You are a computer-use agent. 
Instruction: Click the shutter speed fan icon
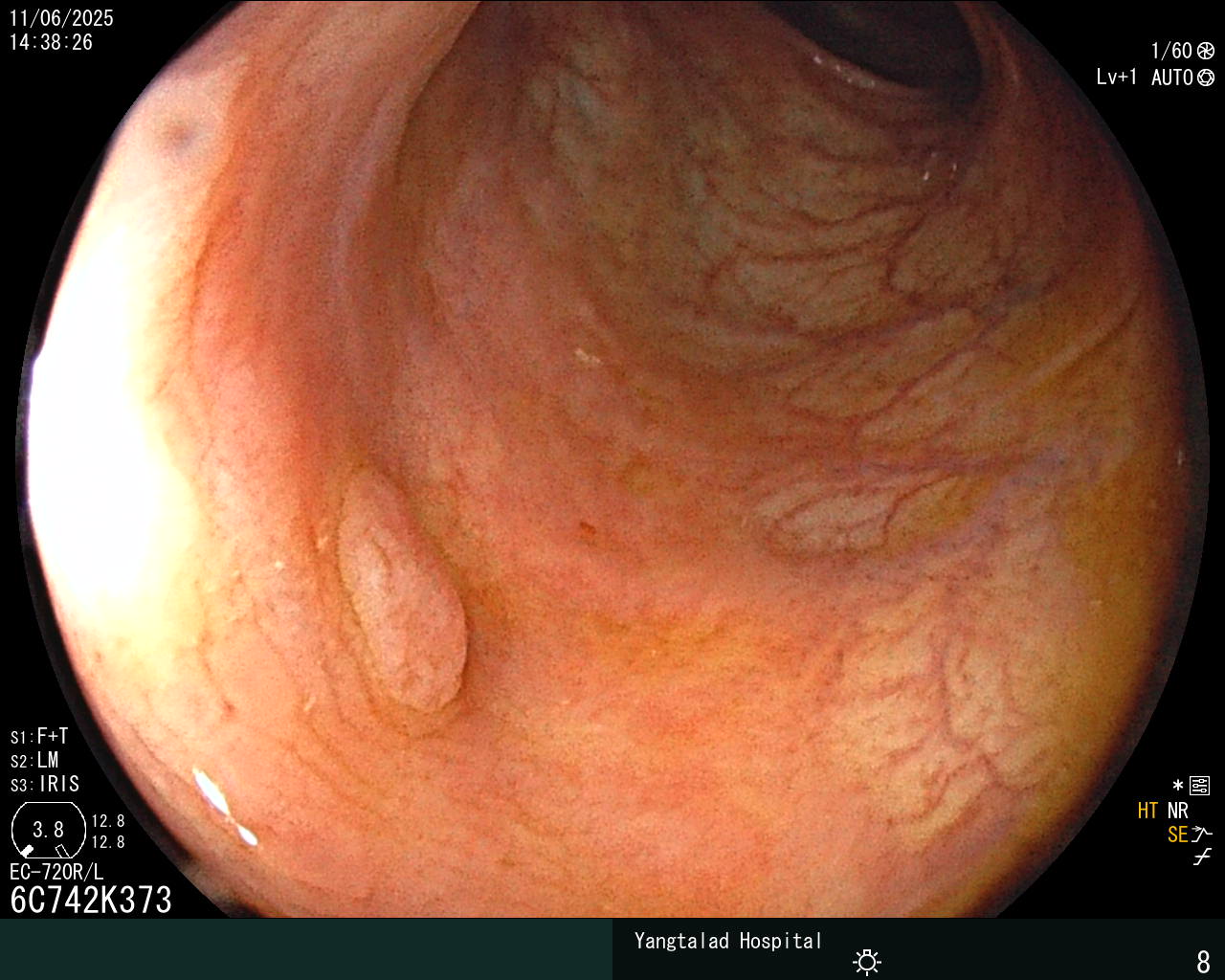[x=1206, y=51]
